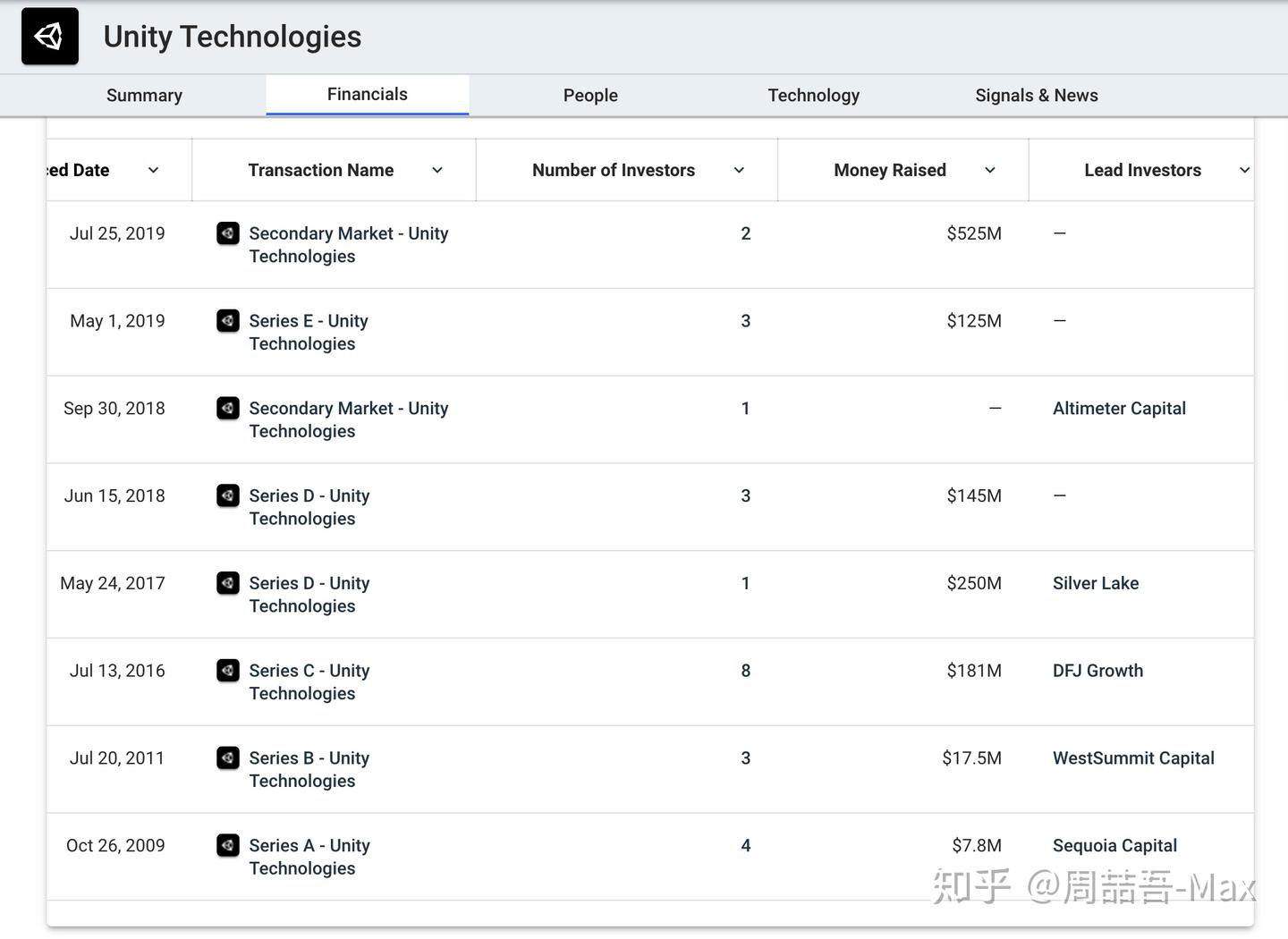Expand the Number of Investors column menu
The image size is (1288, 939).
pos(739,171)
